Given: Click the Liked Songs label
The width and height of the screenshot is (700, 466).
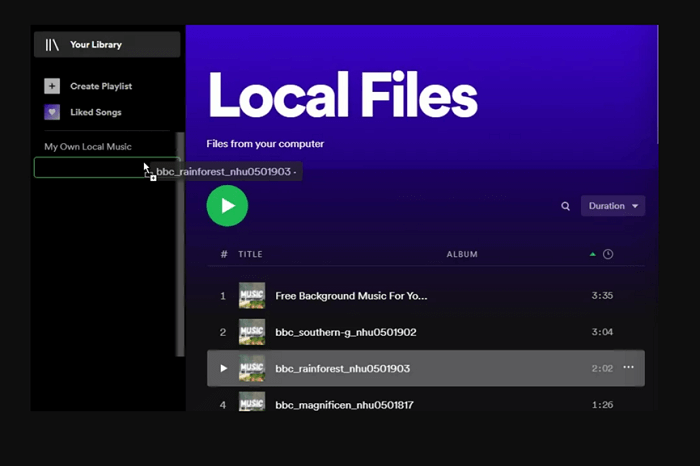Looking at the screenshot, I should click(96, 113).
